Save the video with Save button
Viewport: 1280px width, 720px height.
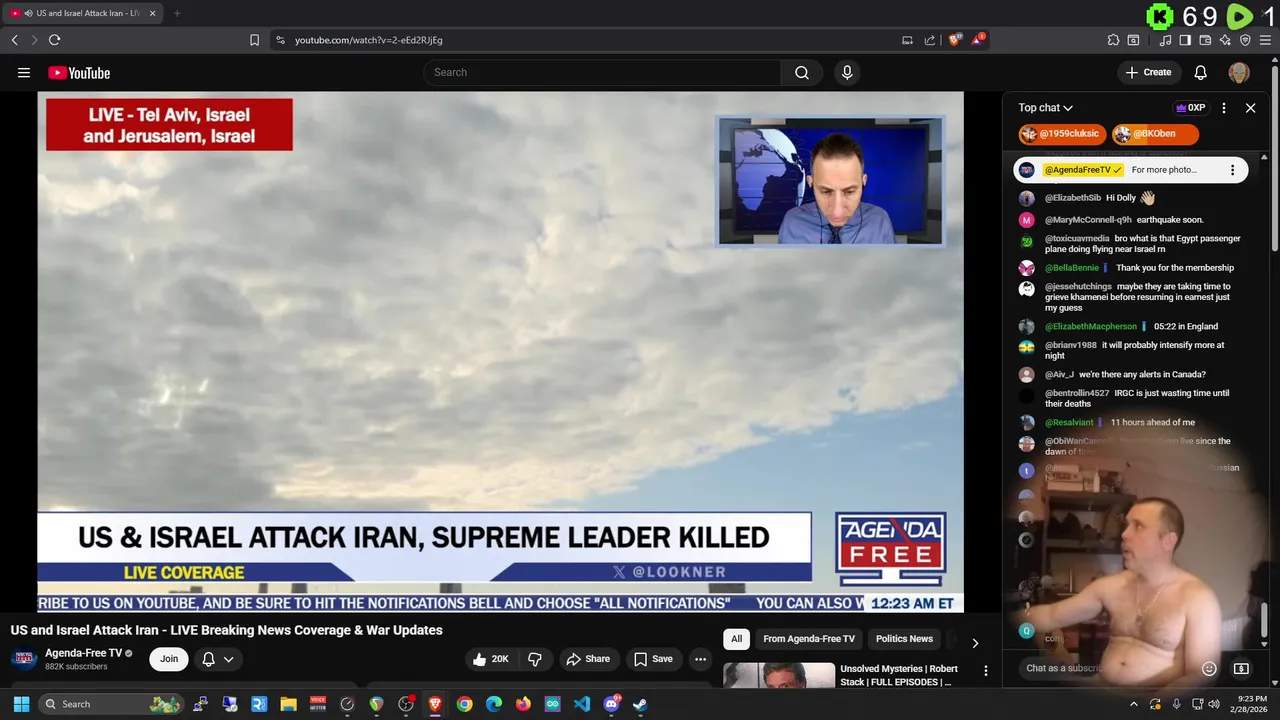[x=653, y=659]
